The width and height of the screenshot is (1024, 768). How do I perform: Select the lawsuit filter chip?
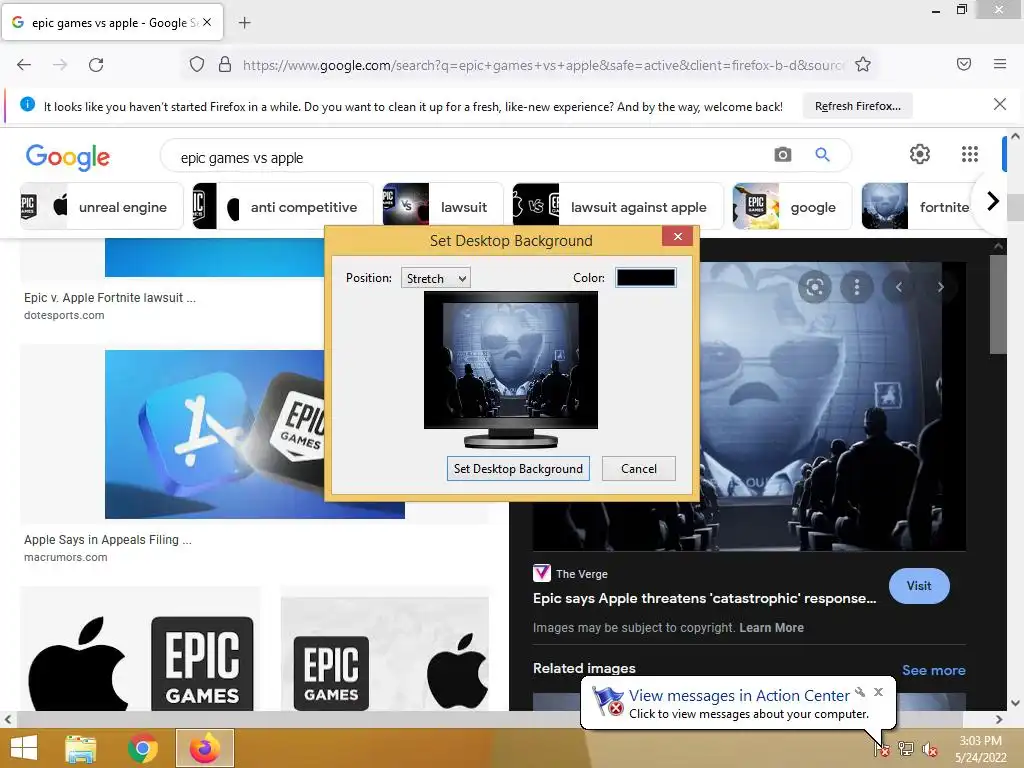[443, 207]
